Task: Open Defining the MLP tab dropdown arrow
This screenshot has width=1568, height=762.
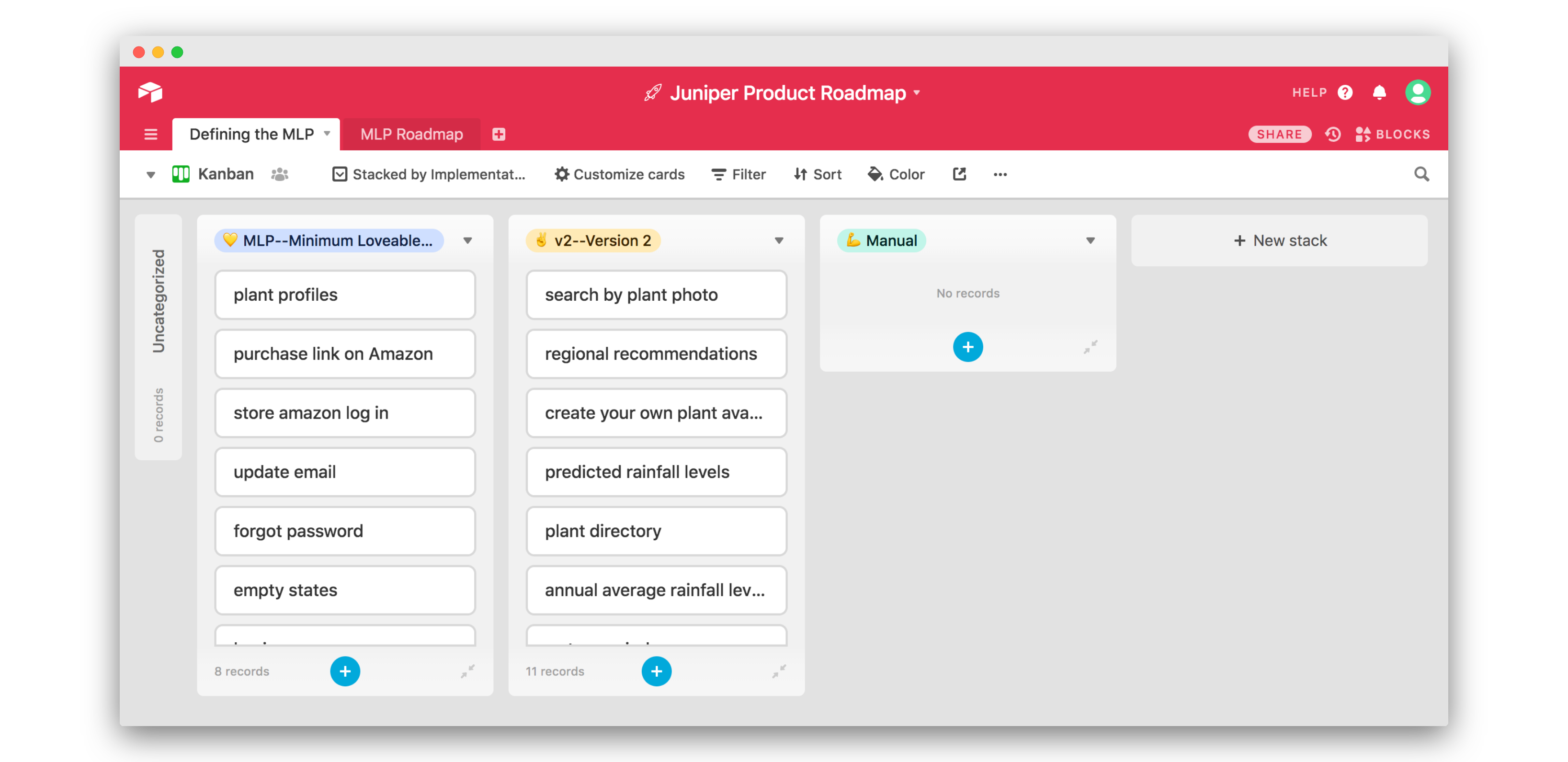Action: pos(327,134)
